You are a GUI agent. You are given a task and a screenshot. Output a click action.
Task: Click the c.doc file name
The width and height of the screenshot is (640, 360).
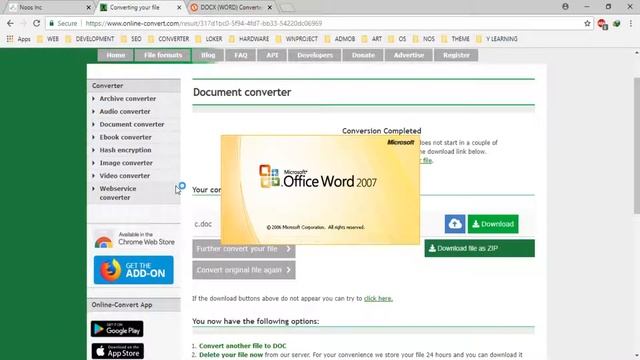[203, 224]
